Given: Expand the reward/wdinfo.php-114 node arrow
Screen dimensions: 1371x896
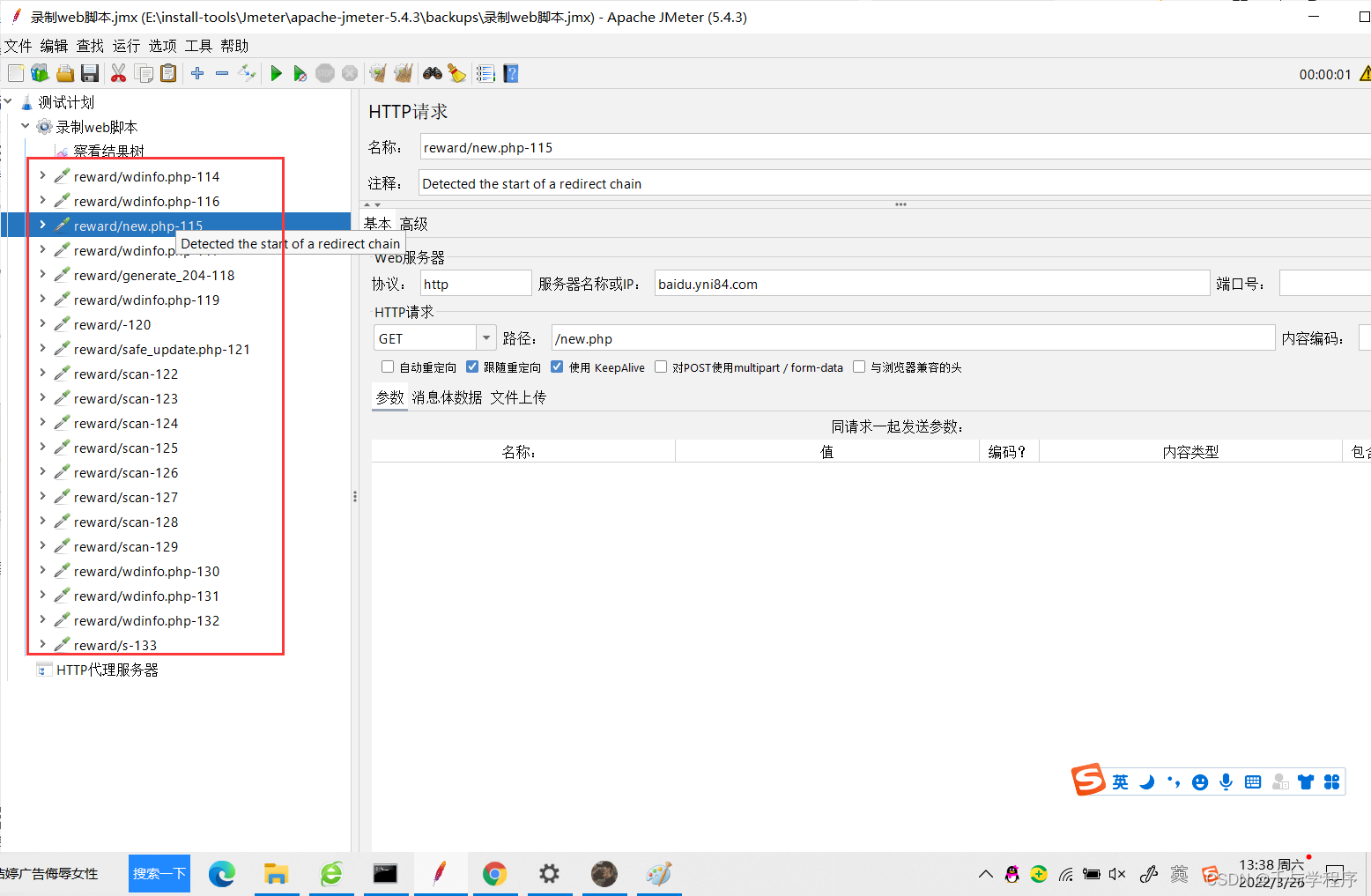Looking at the screenshot, I should 42,175.
